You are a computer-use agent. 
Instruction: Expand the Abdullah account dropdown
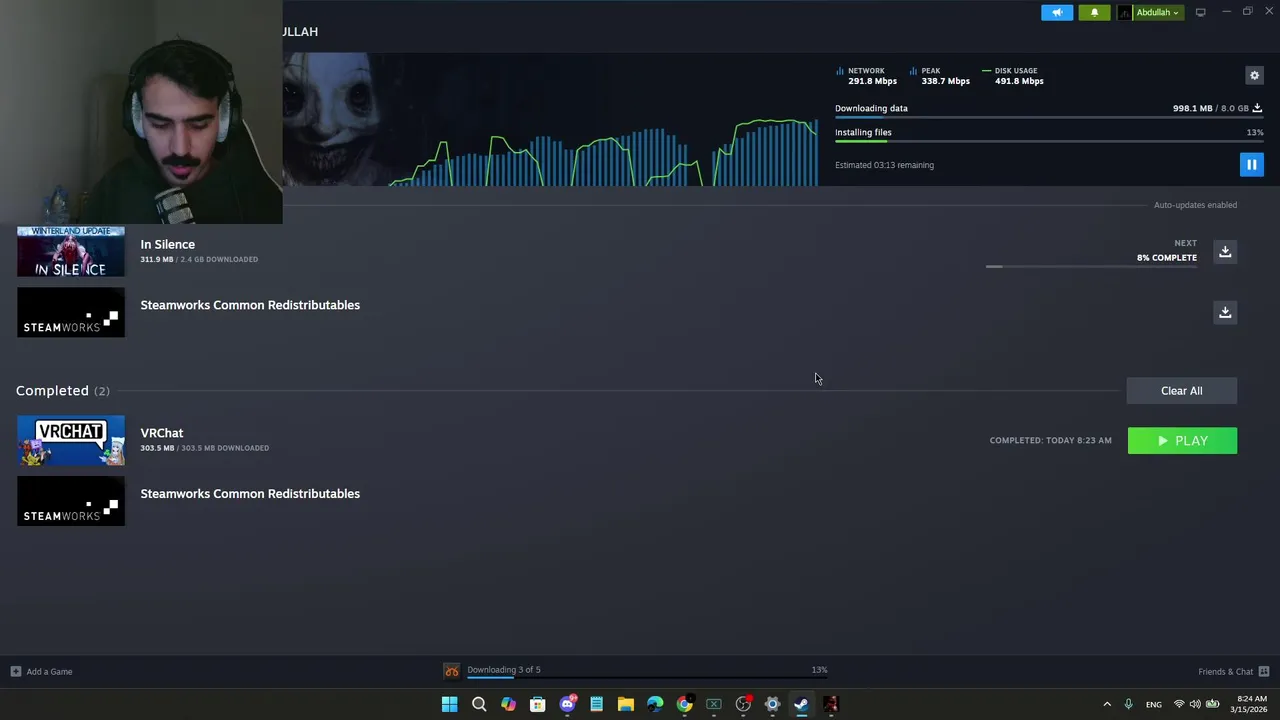point(1152,12)
